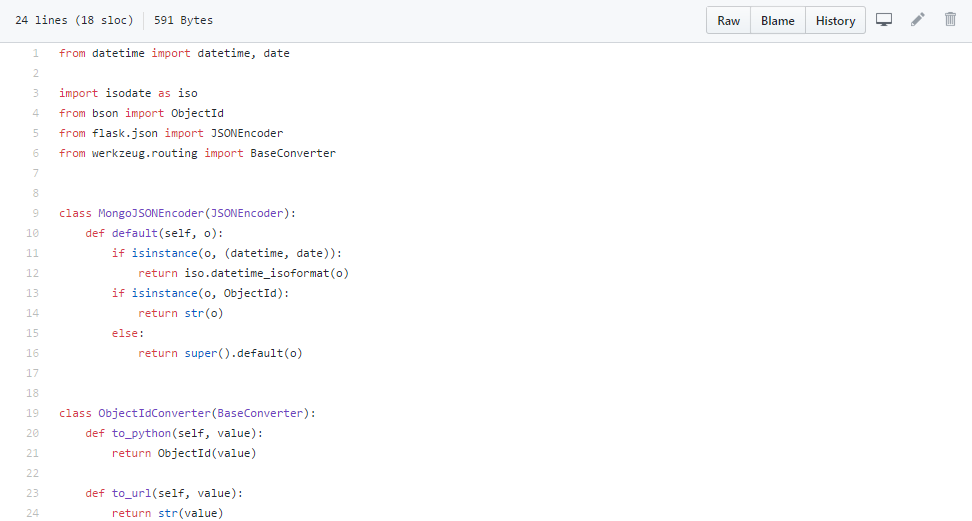Select line 9 with MongoJSONEncoder class
This screenshot has width=972, height=521.
(x=35, y=213)
